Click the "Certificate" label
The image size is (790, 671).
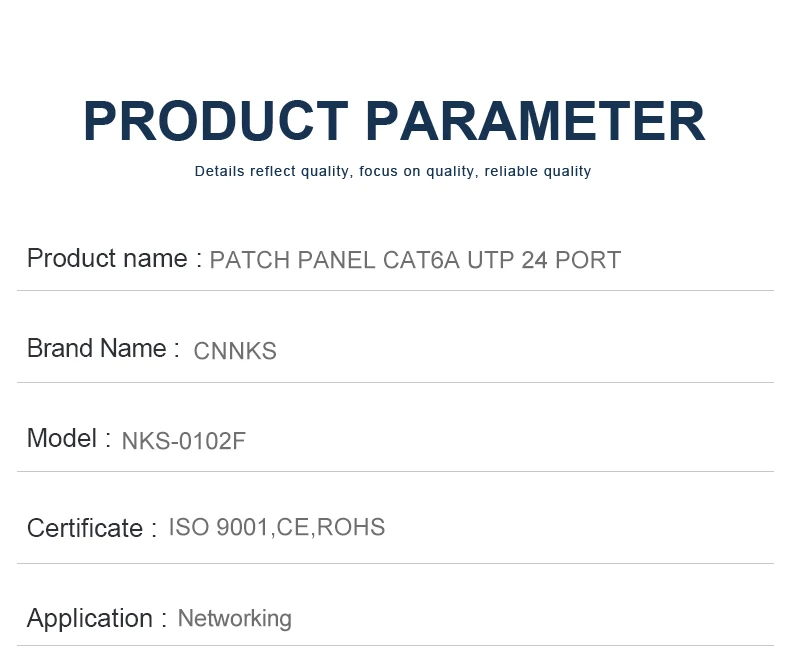click(85, 529)
